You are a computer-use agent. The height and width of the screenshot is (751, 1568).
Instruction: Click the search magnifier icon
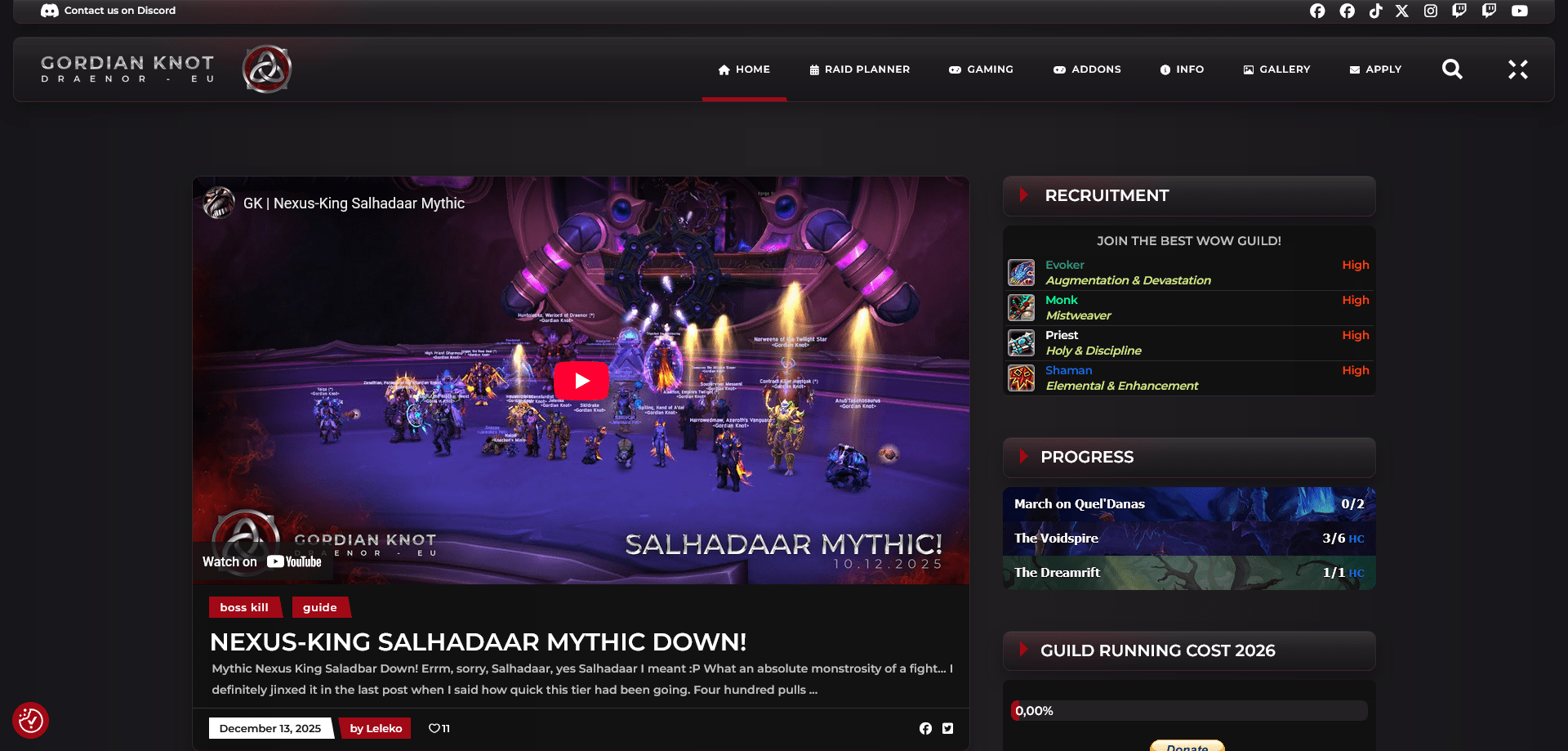(1452, 69)
